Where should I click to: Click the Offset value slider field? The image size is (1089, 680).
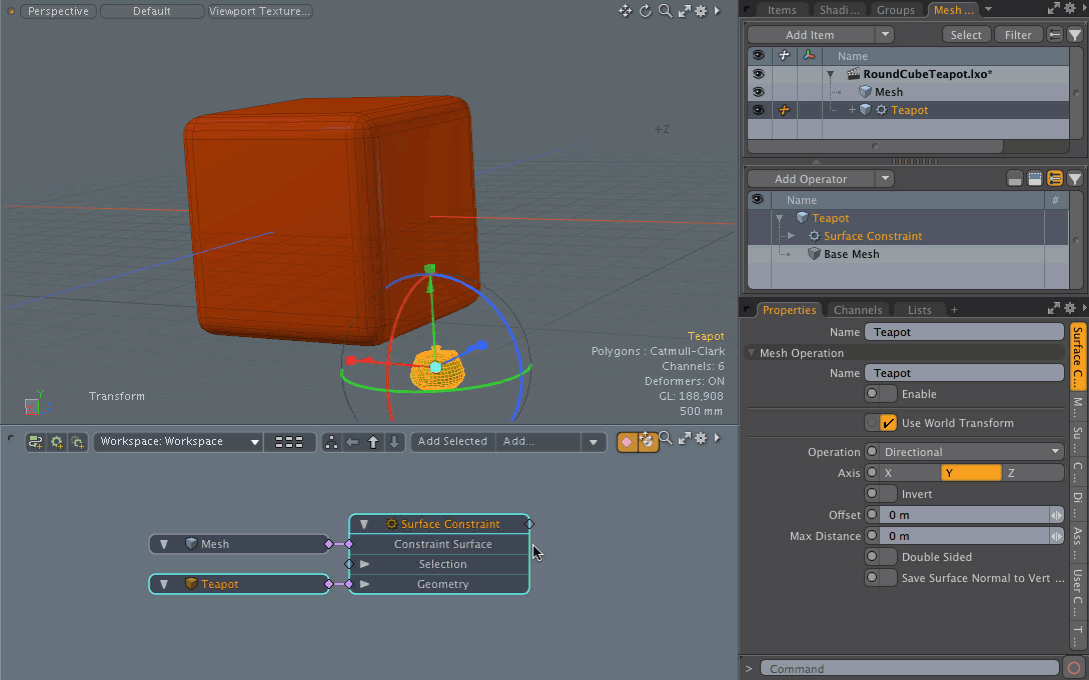(x=964, y=515)
